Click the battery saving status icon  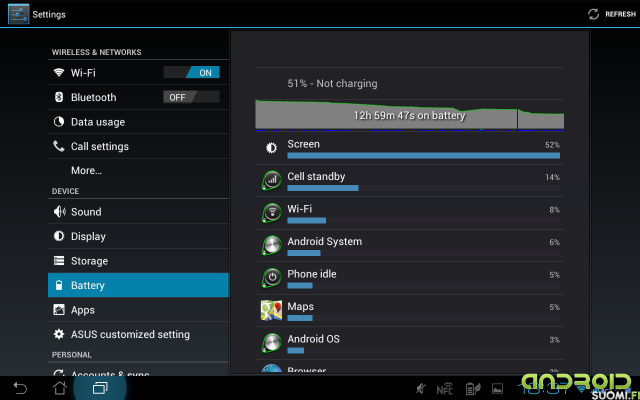click(x=473, y=389)
